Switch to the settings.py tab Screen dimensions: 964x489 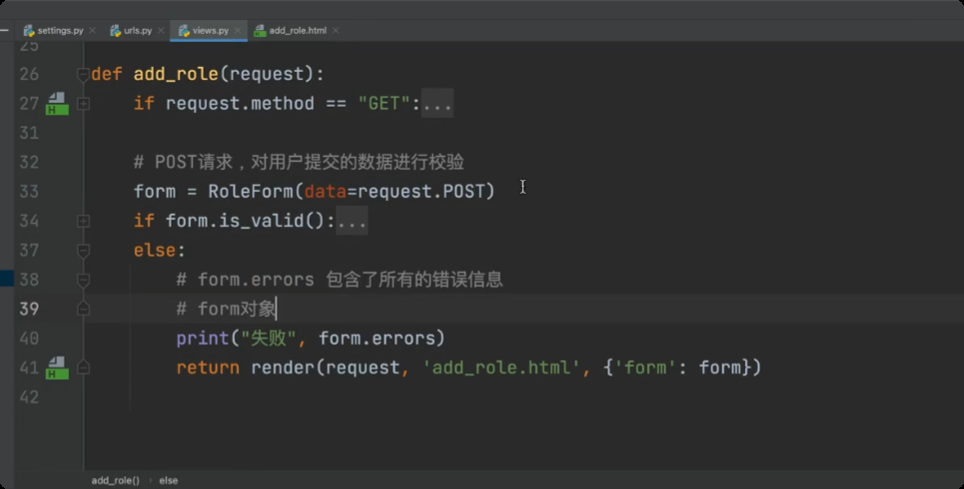point(60,30)
